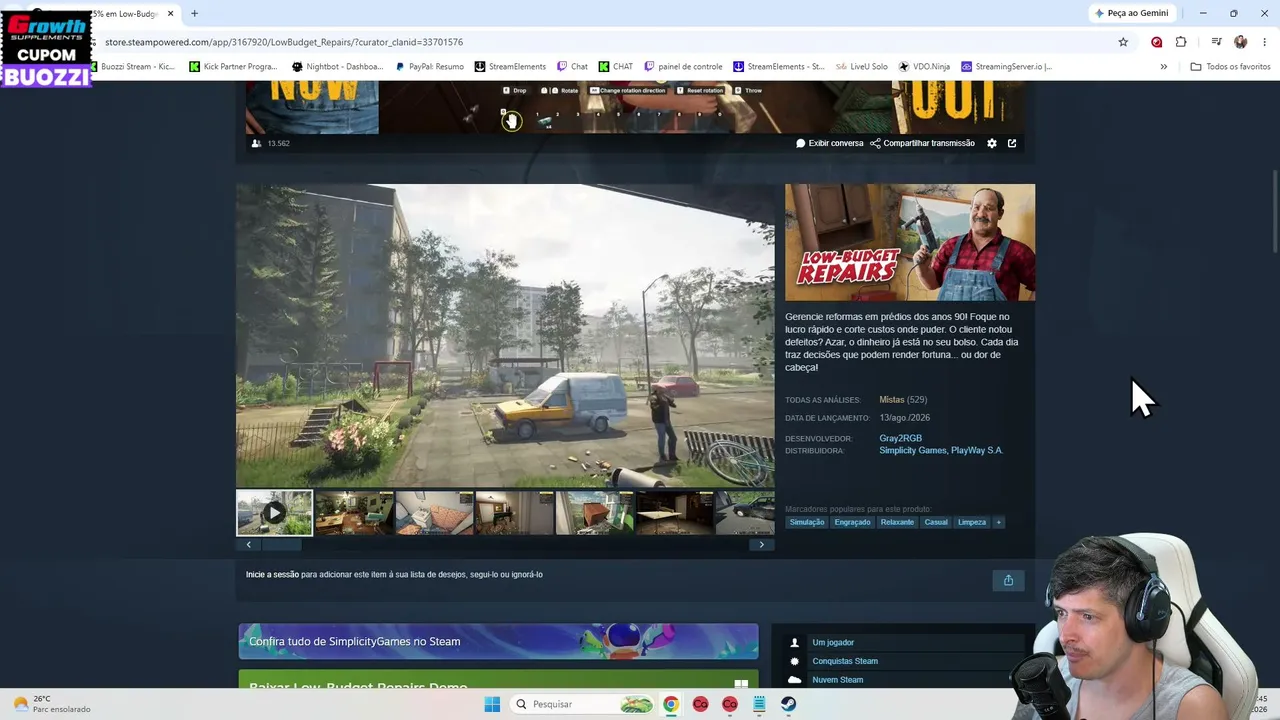Open the Gray2RGB developer link
The width and height of the screenshot is (1280, 720).
pyautogui.click(x=900, y=438)
